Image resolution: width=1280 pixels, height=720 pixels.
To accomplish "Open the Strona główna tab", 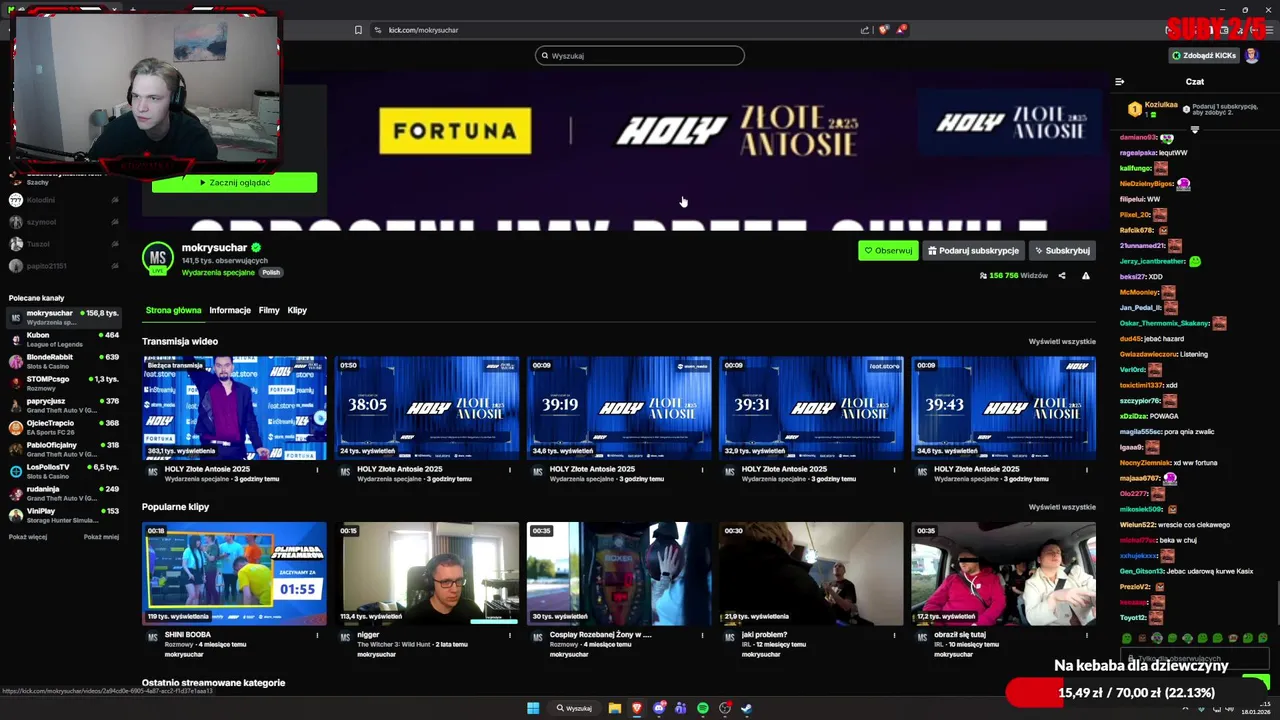I will tap(174, 310).
